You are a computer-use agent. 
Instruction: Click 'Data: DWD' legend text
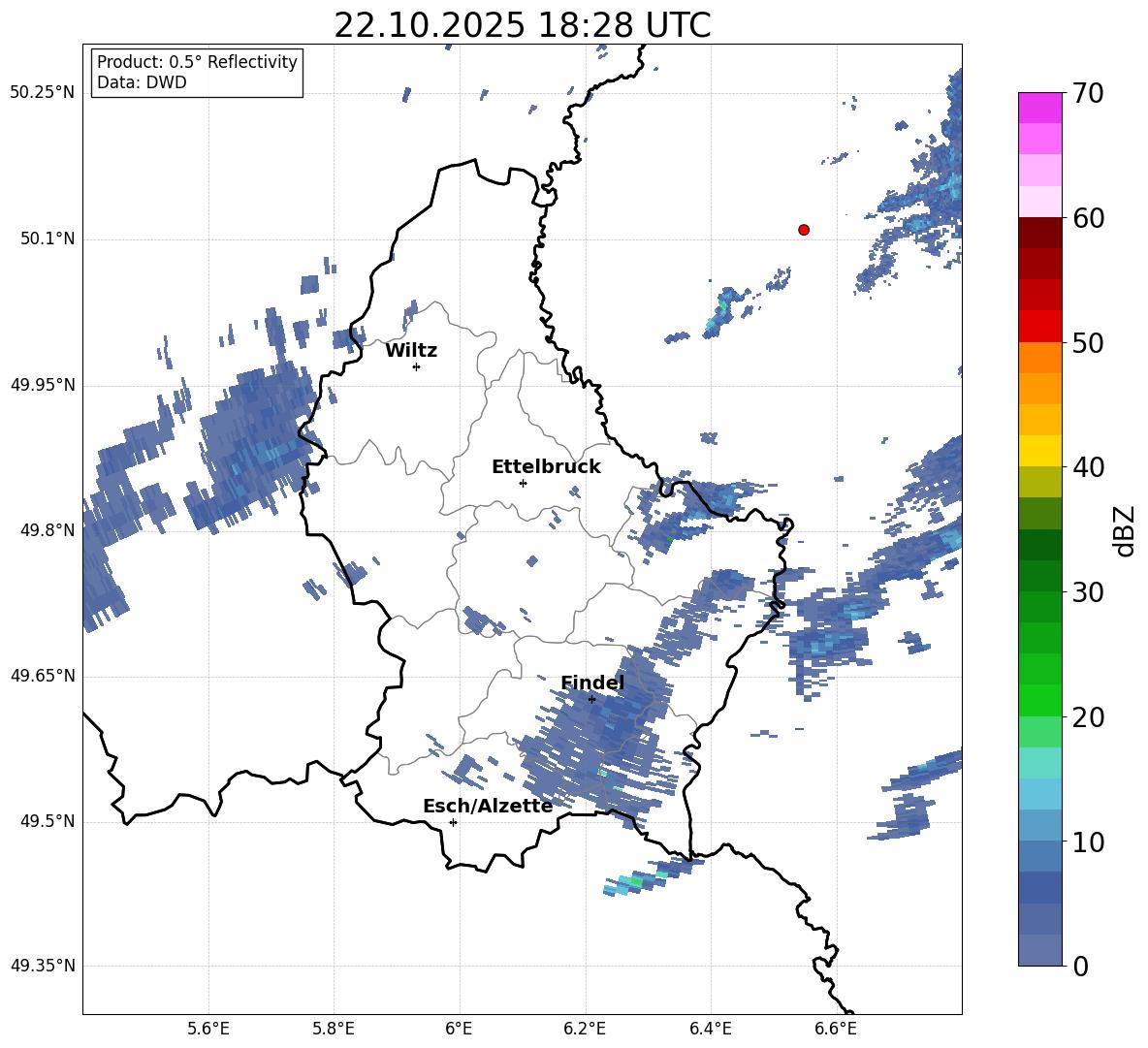[x=142, y=82]
